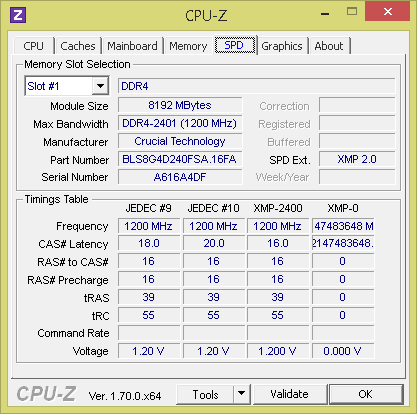Click the DDR4 memory type field

pyautogui.click(x=256, y=86)
